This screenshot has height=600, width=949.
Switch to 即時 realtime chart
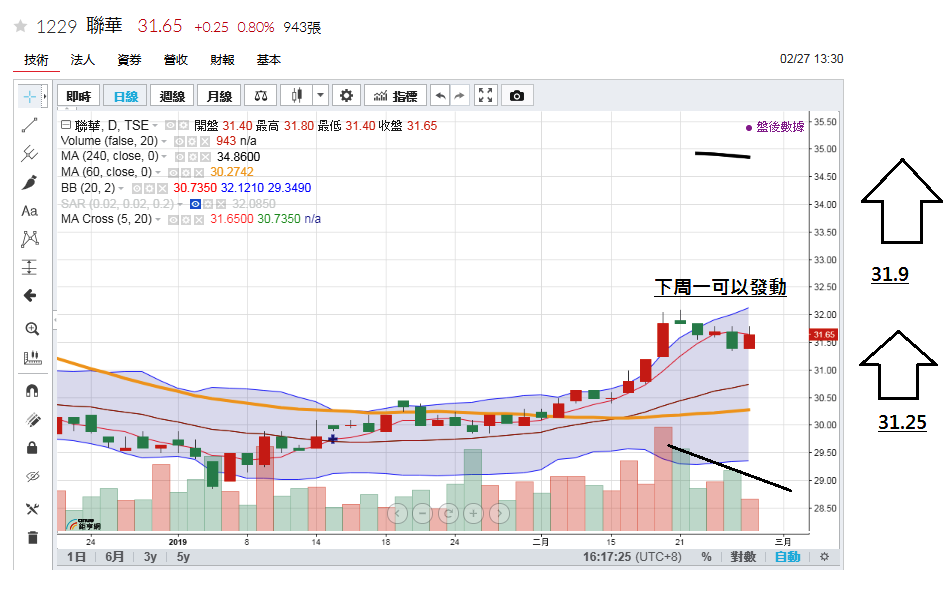coord(78,96)
